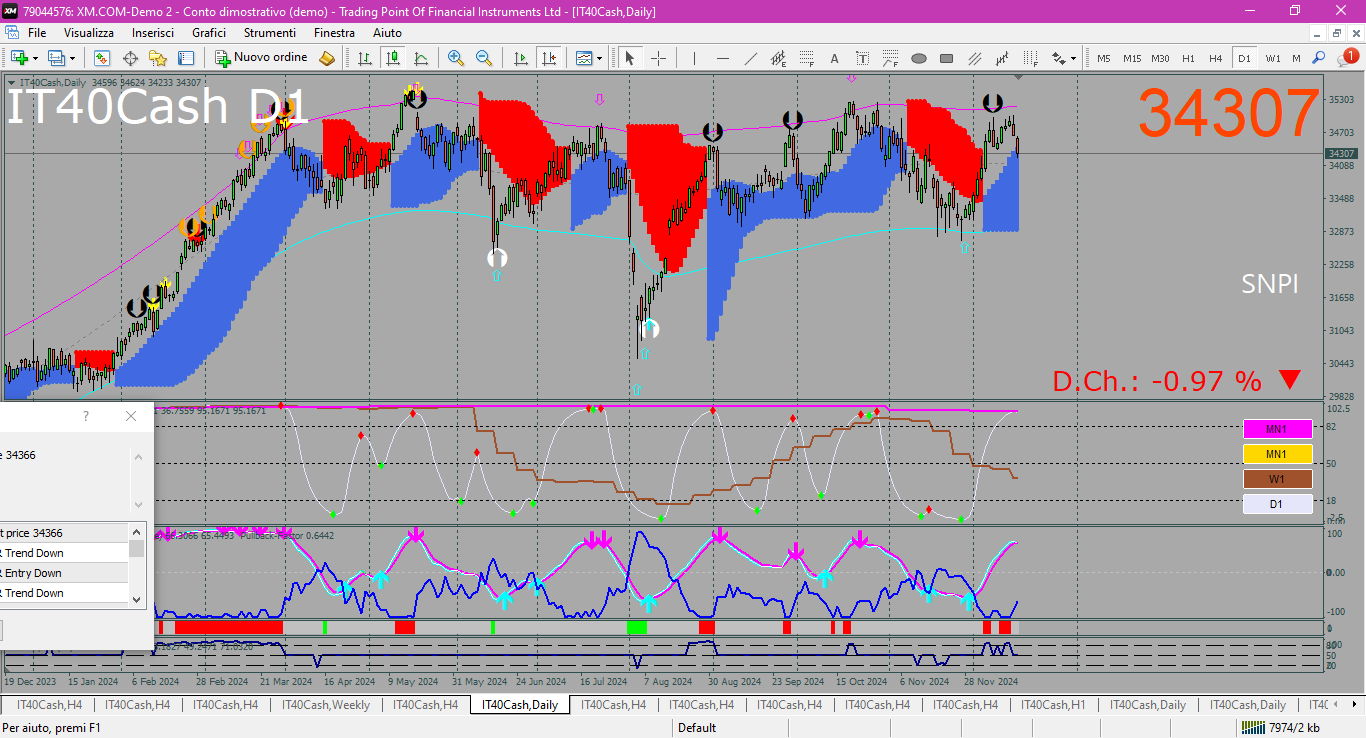Switch to line chart display

[x=421, y=58]
